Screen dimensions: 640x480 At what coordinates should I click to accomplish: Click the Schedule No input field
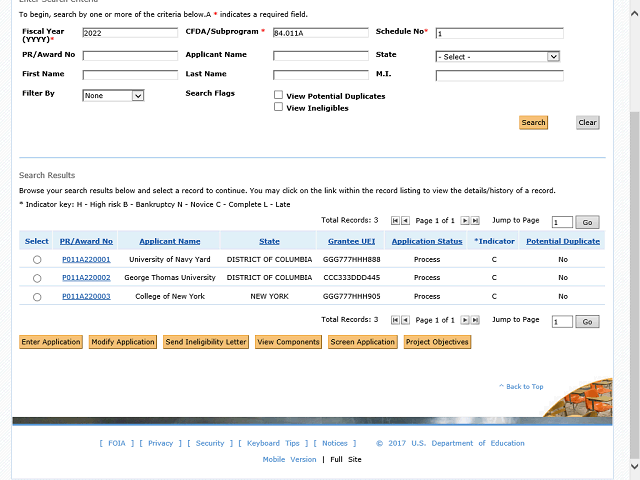(500, 33)
